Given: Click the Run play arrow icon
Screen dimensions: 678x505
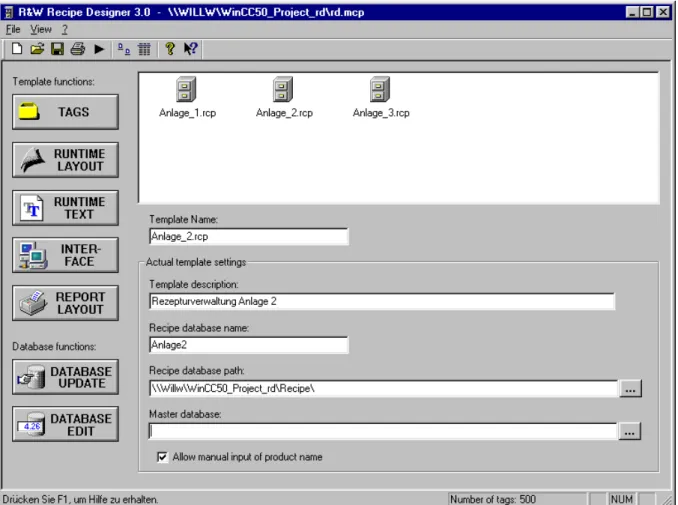Looking at the screenshot, I should pyautogui.click(x=99, y=49).
